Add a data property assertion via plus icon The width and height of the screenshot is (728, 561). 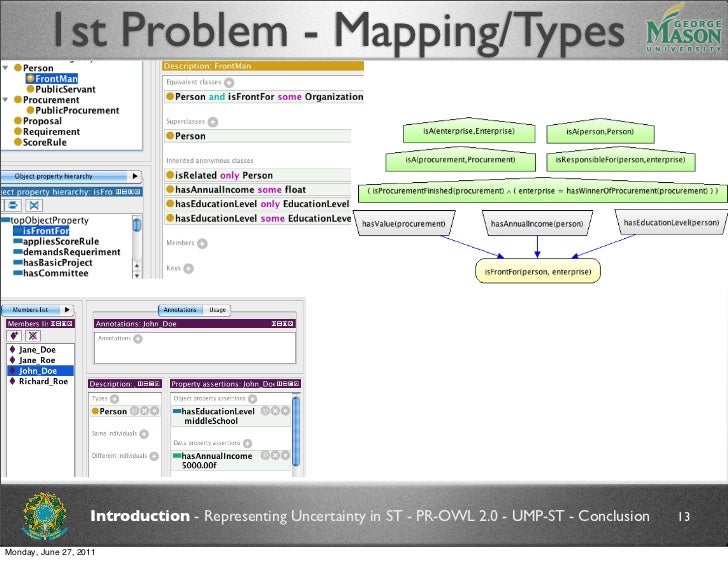tap(247, 444)
